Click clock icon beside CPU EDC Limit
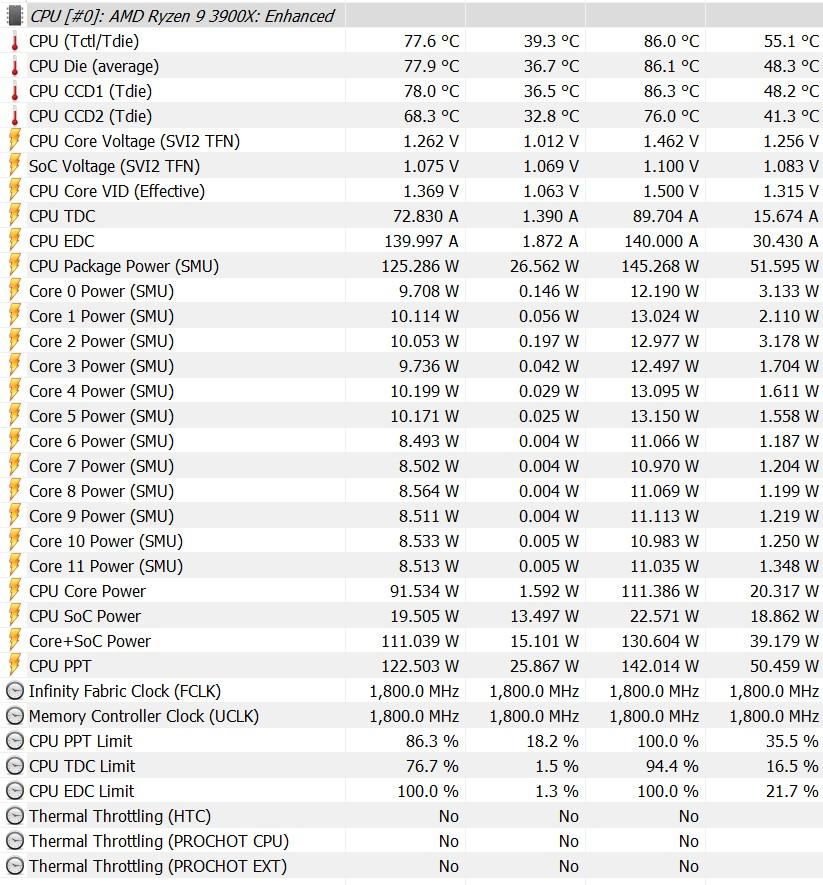 point(15,791)
